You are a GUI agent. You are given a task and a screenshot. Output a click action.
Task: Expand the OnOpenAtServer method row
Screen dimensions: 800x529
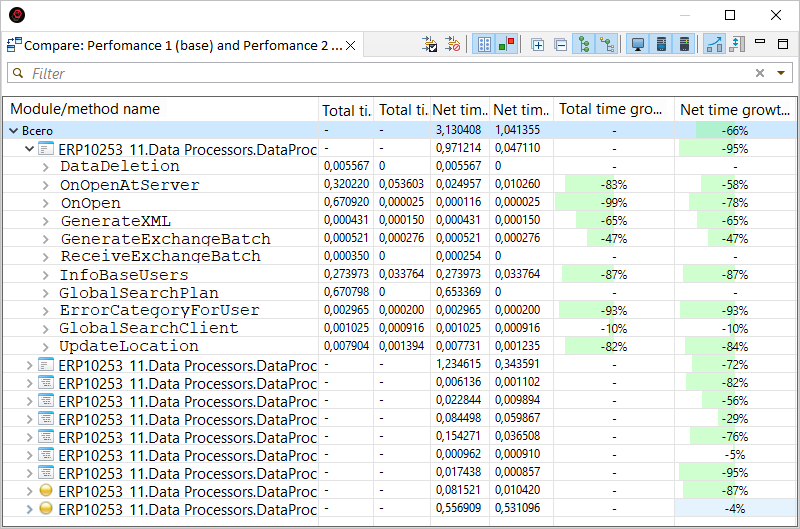click(45, 185)
